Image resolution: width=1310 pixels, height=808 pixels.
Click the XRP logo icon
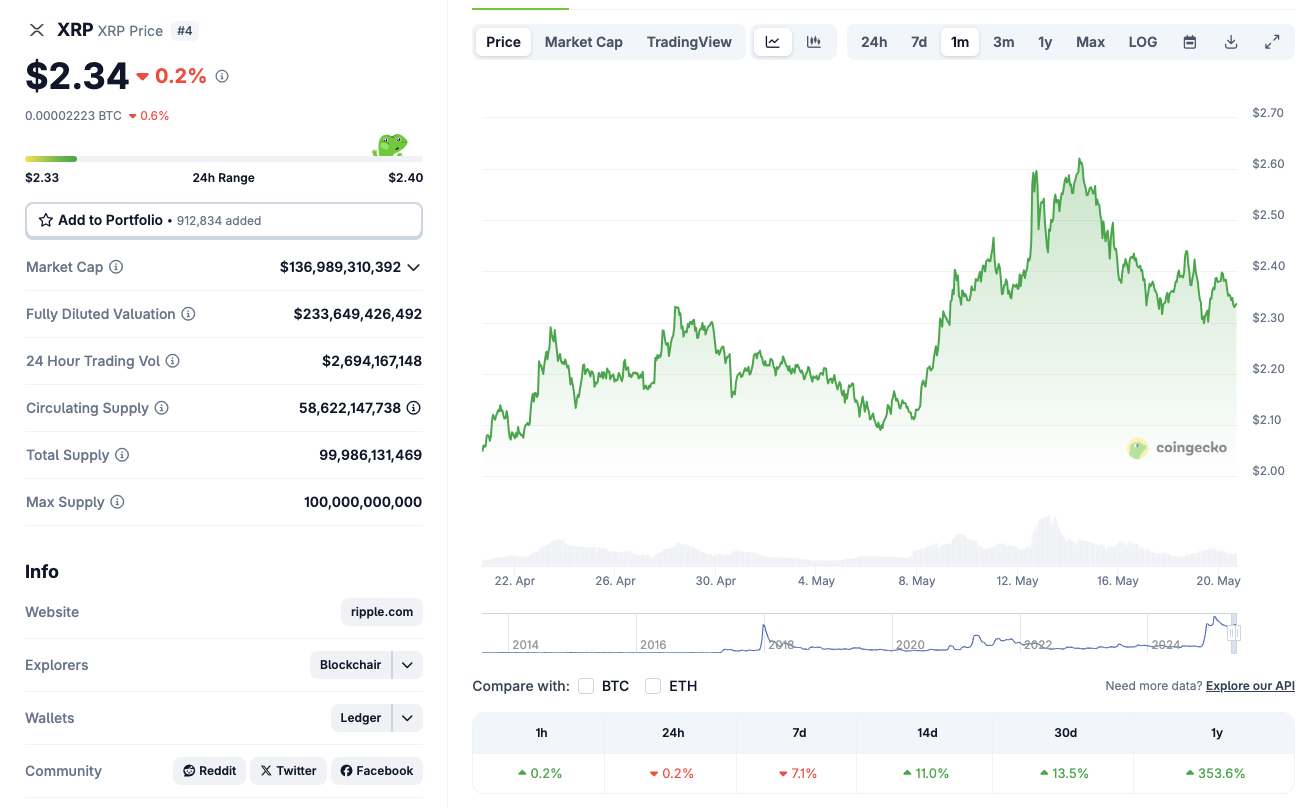pos(37,30)
